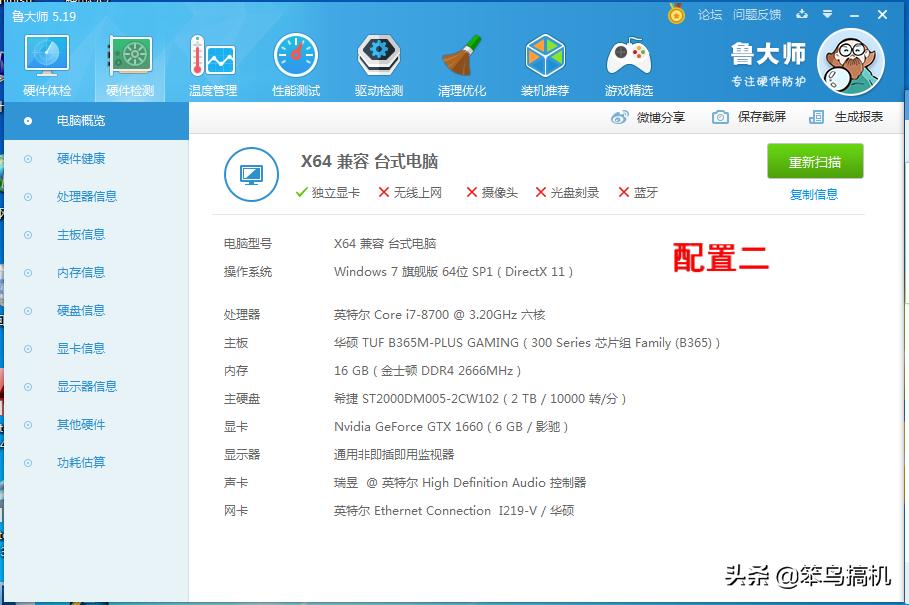This screenshot has width=909, height=605.
Task: Open the dropdown arrow in the title bar
Action: coord(826,16)
